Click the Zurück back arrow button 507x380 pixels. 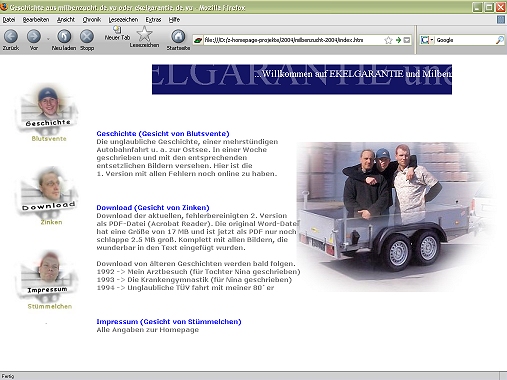(x=11, y=36)
